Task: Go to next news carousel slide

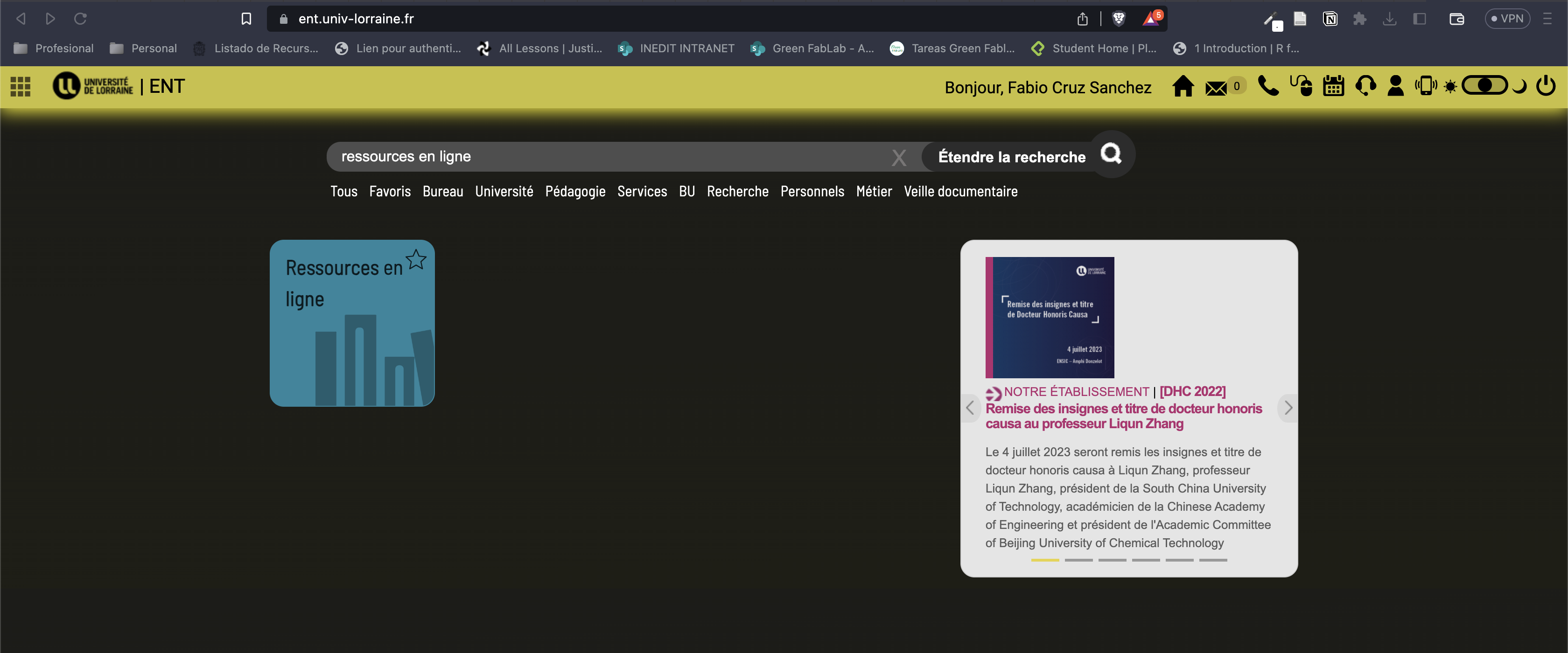Action: point(1288,408)
